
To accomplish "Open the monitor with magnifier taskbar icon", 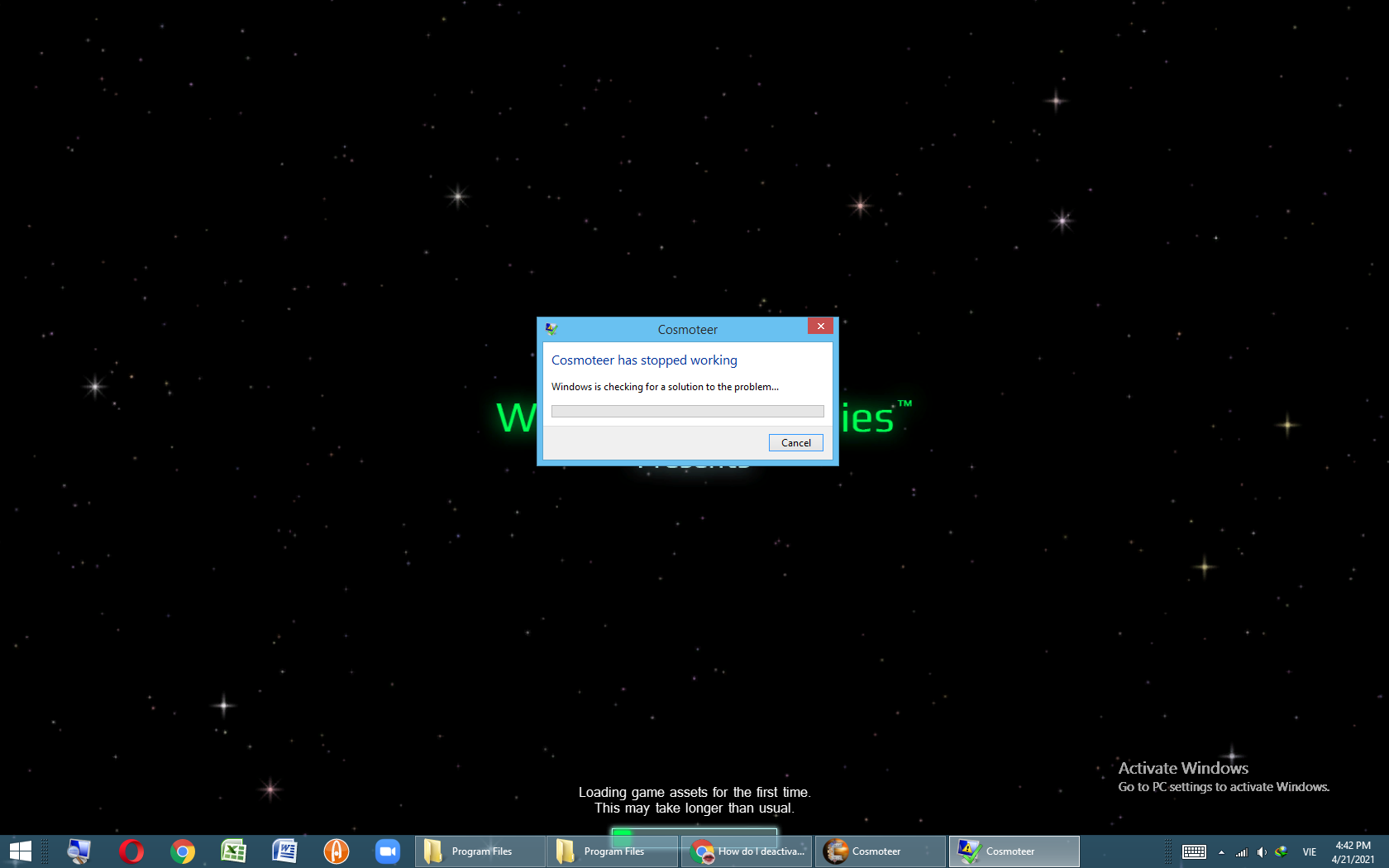I will [79, 851].
